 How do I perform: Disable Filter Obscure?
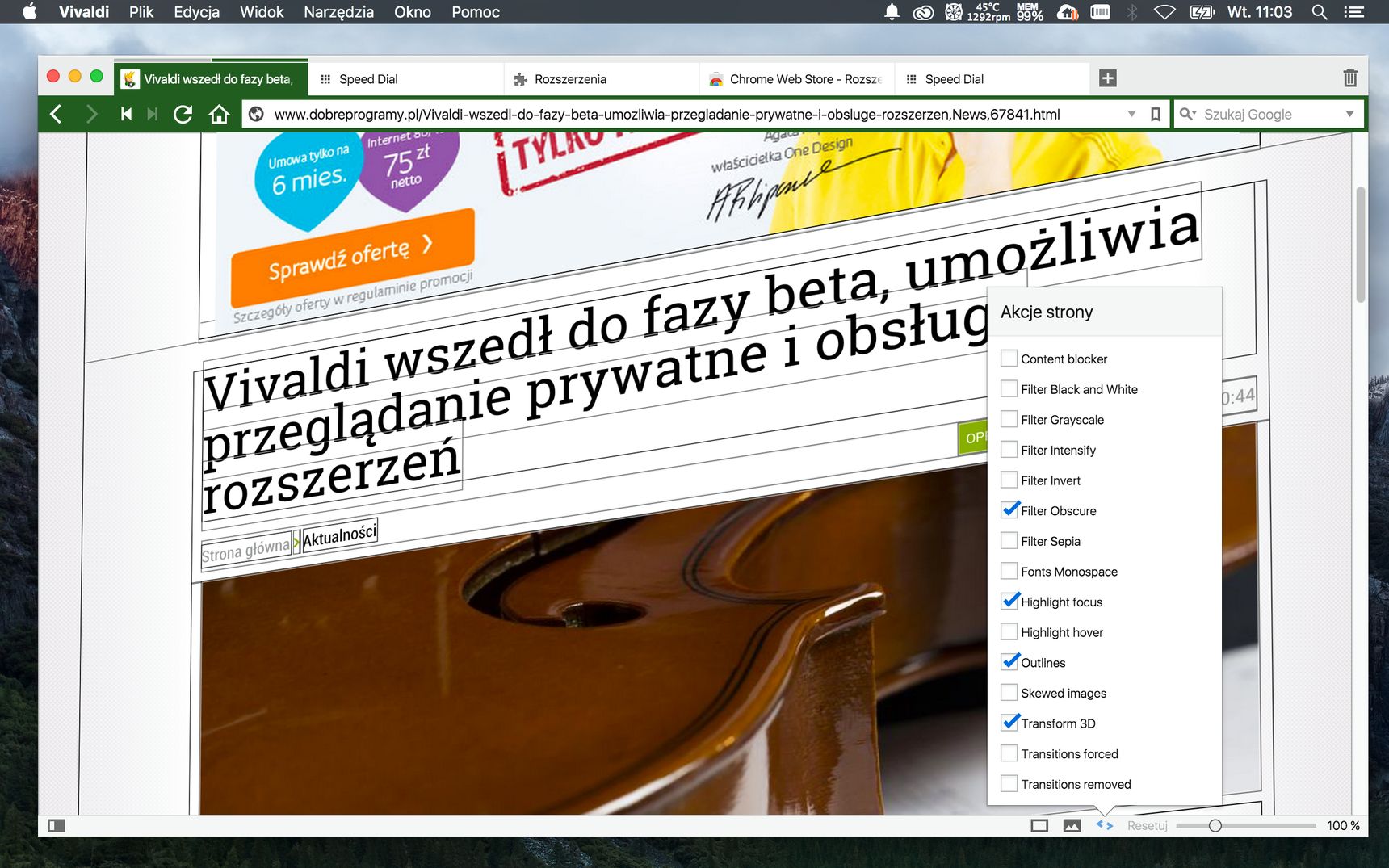point(1009,509)
